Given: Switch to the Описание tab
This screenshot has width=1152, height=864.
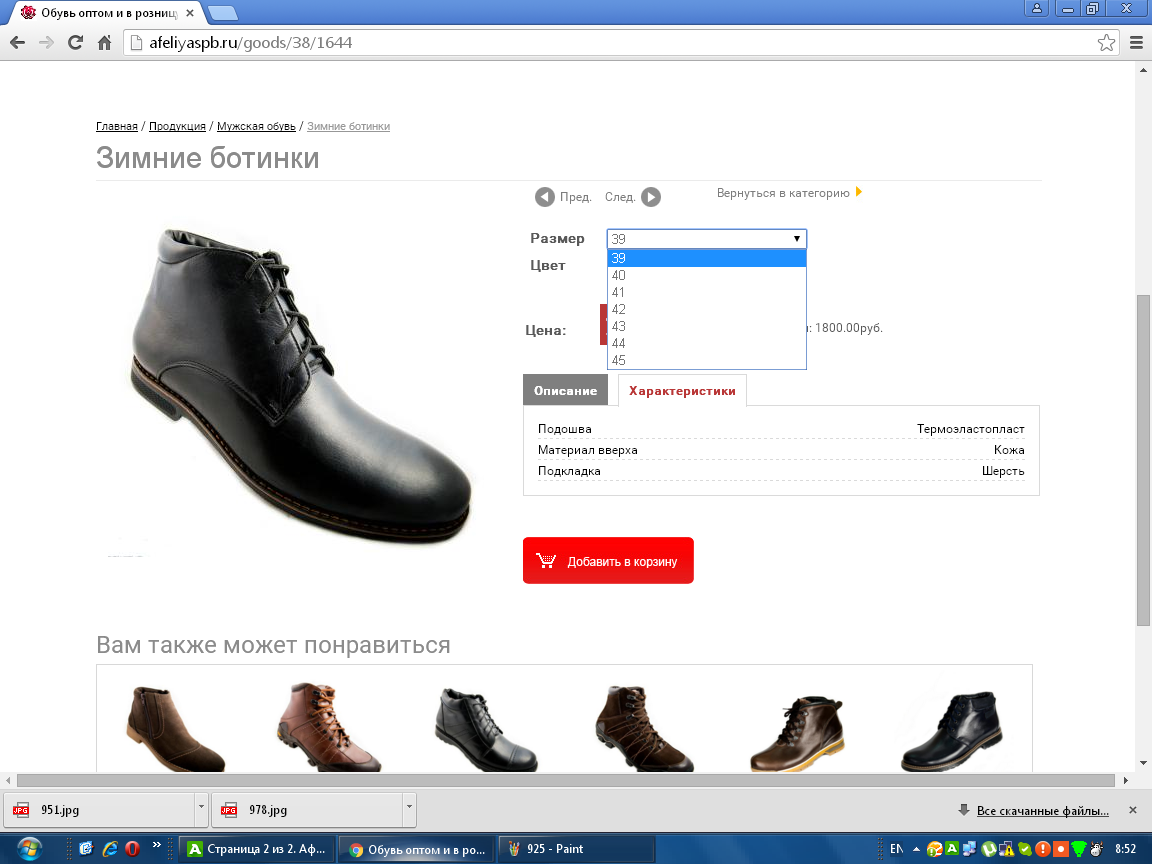Looking at the screenshot, I should click(x=565, y=390).
